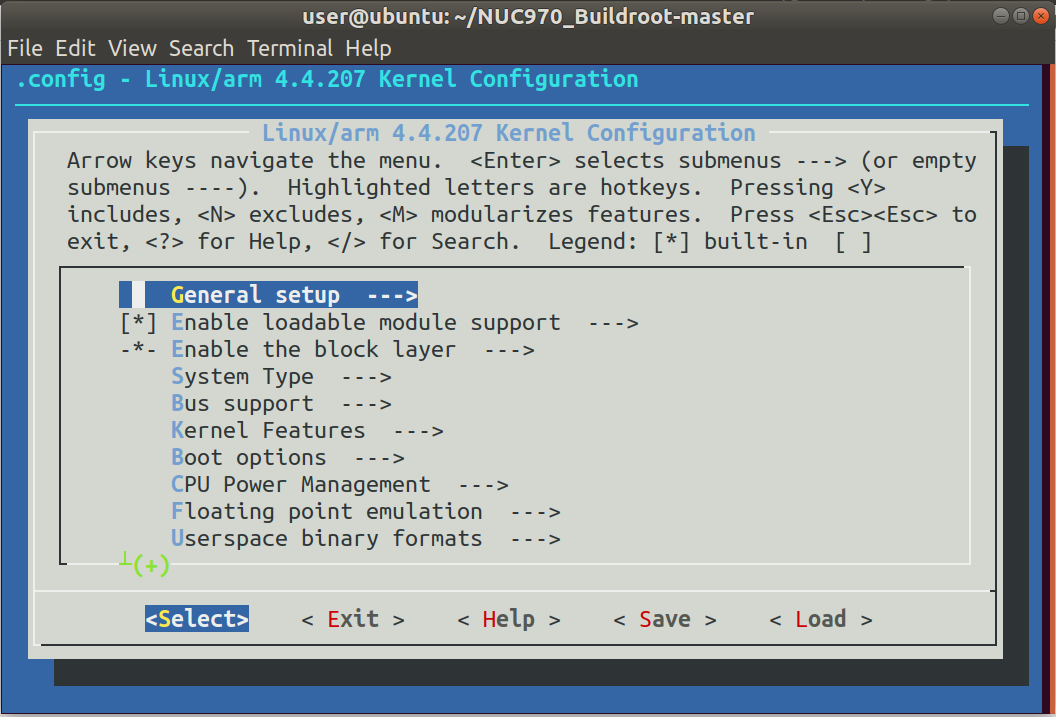Open the Search menu
The height and width of the screenshot is (717, 1056).
201,47
